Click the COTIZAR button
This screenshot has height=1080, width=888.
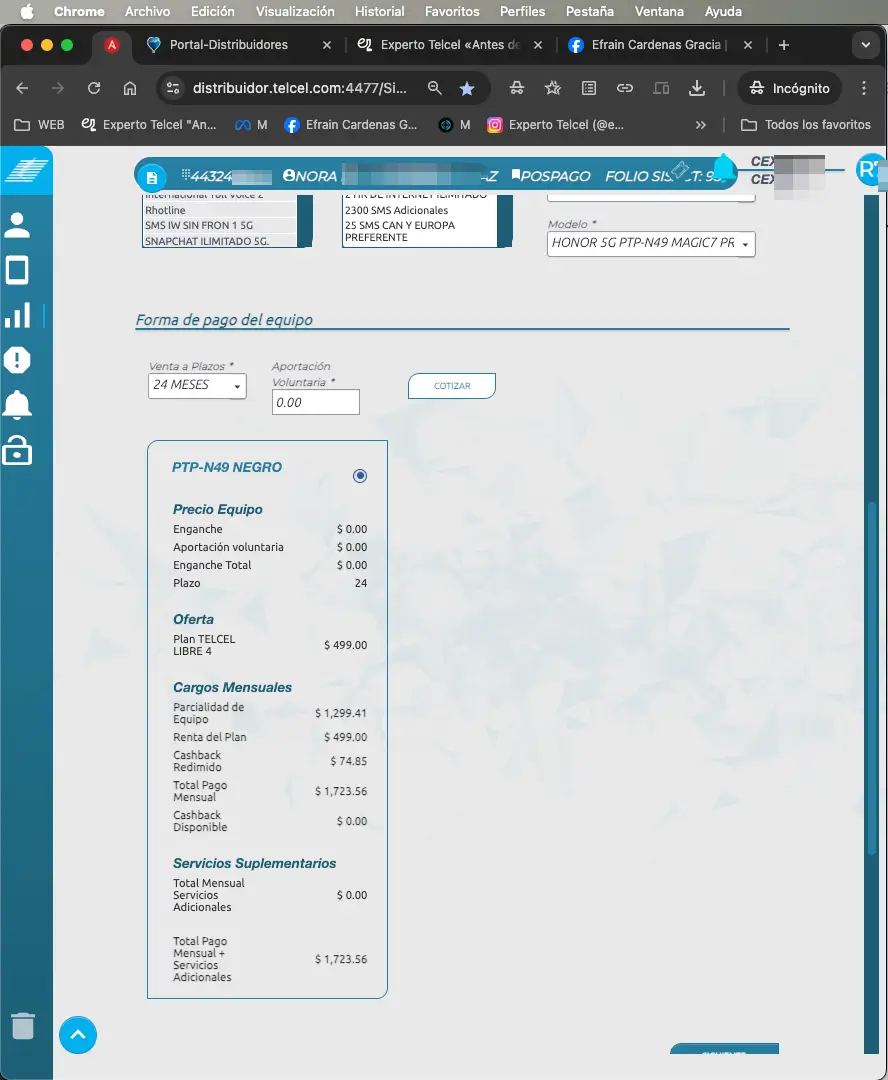[x=451, y=386]
